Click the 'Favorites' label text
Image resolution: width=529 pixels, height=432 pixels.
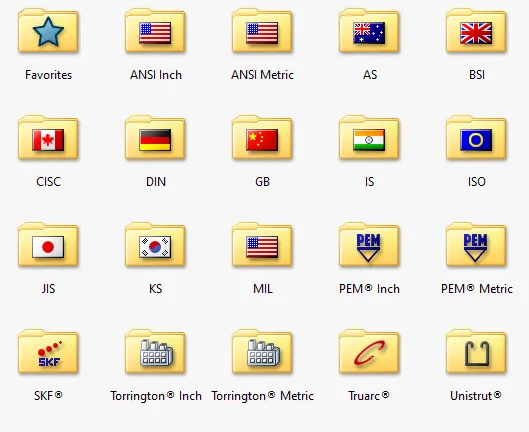pyautogui.click(x=49, y=75)
